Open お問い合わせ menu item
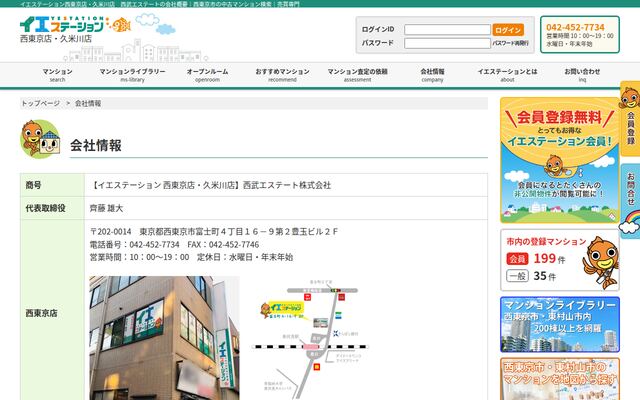Screen dimensions: 640x400 click(582, 75)
